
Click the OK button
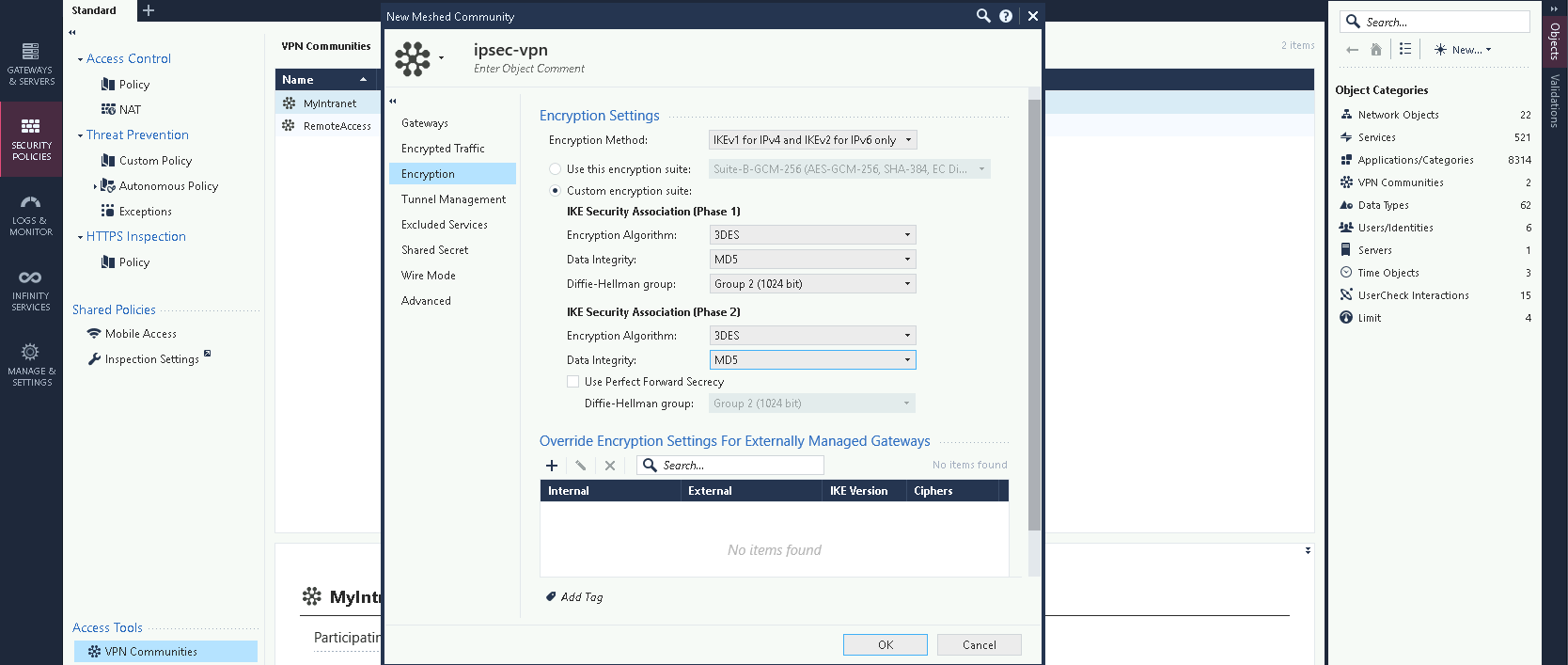(x=885, y=645)
